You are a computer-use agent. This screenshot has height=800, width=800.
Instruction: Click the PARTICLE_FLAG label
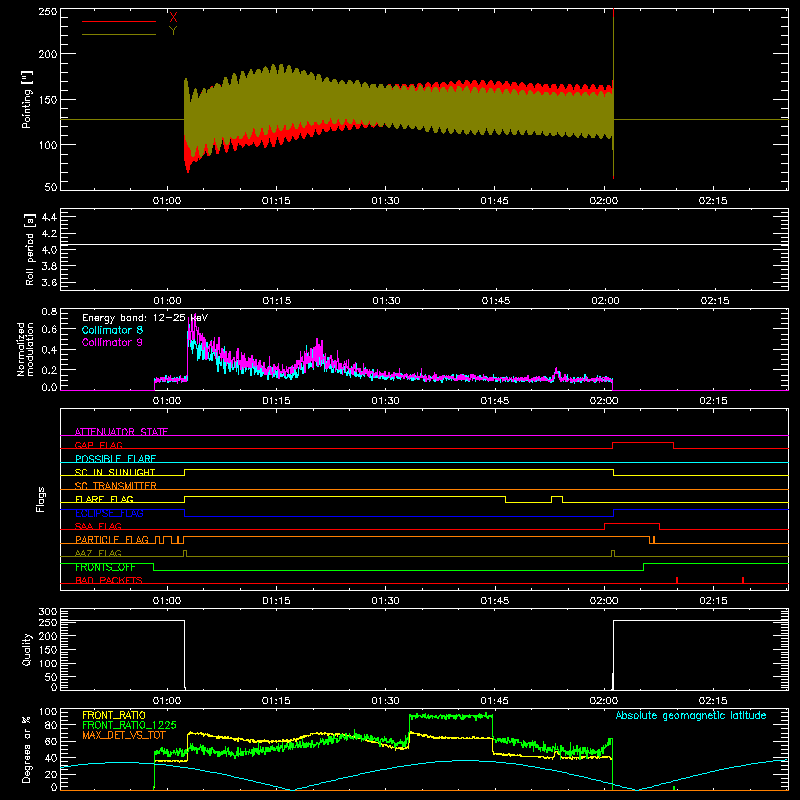click(x=112, y=540)
